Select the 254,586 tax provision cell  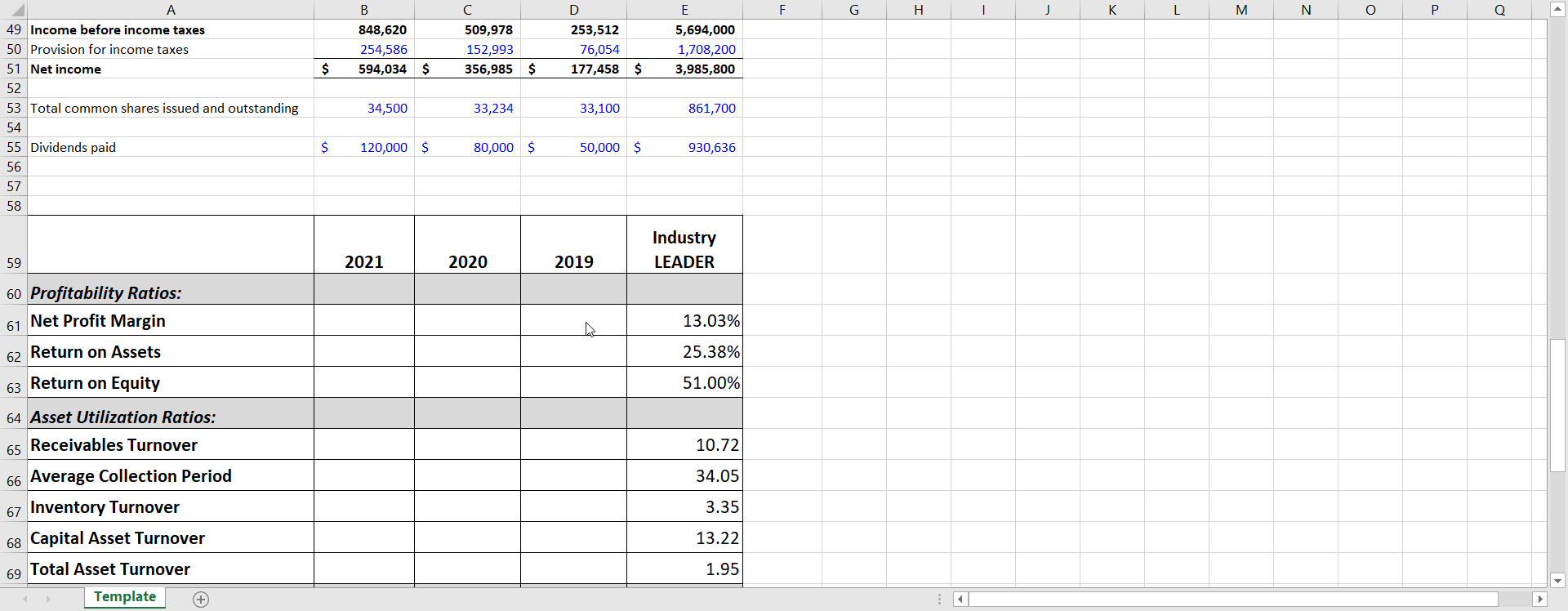pos(364,49)
